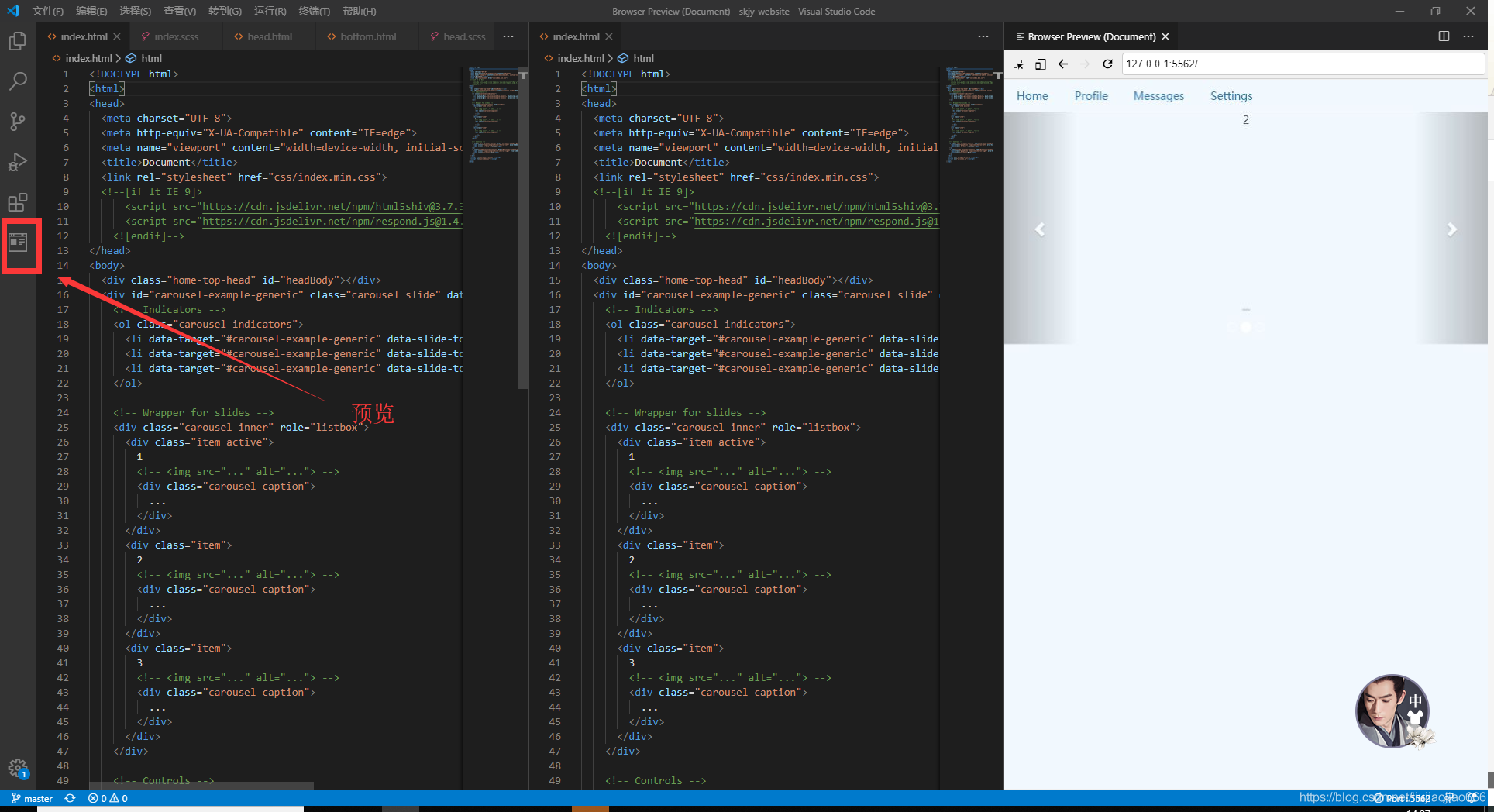
Task: Open the 终端(T) menu
Action: point(314,11)
